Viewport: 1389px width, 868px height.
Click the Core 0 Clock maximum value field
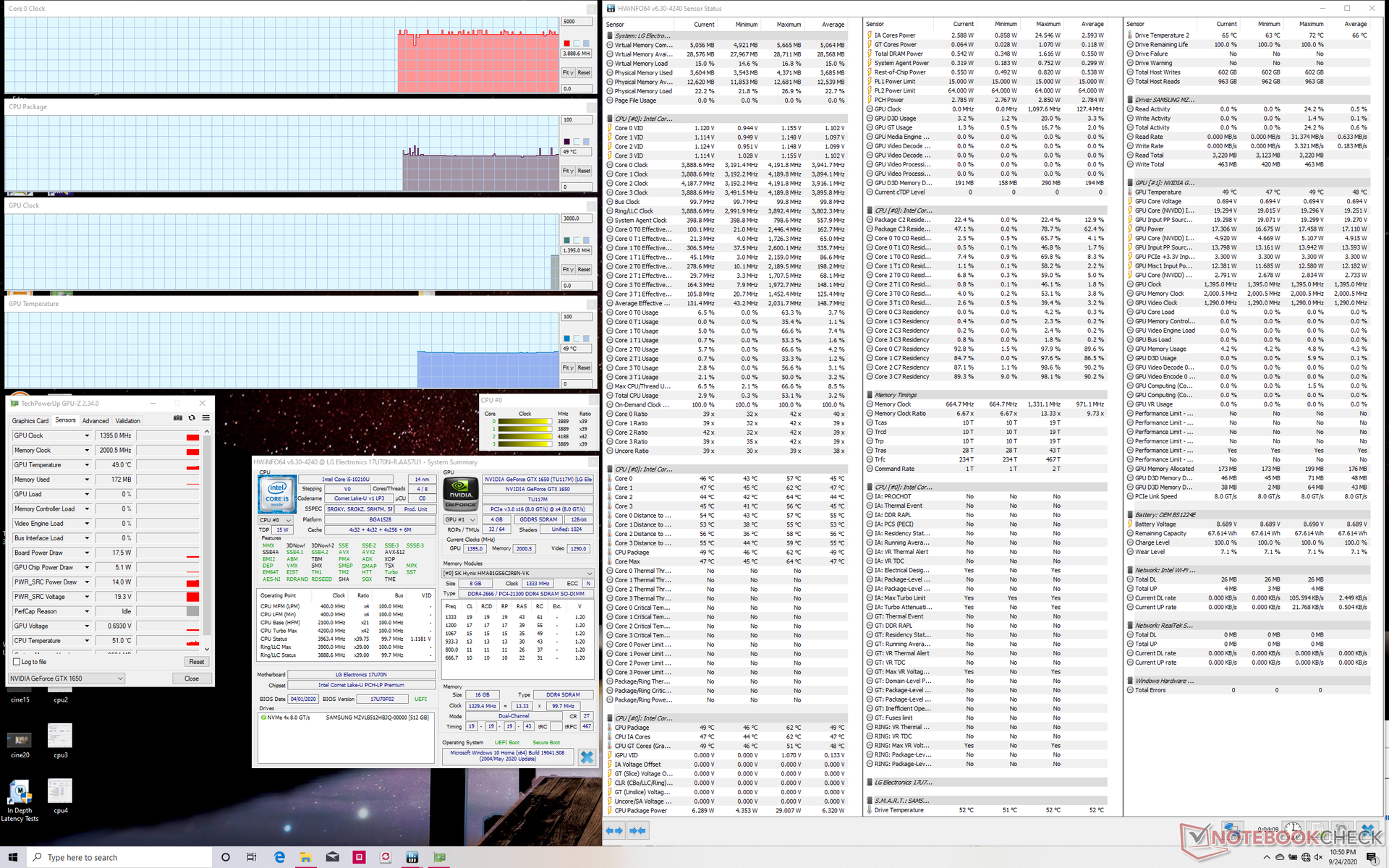577,22
